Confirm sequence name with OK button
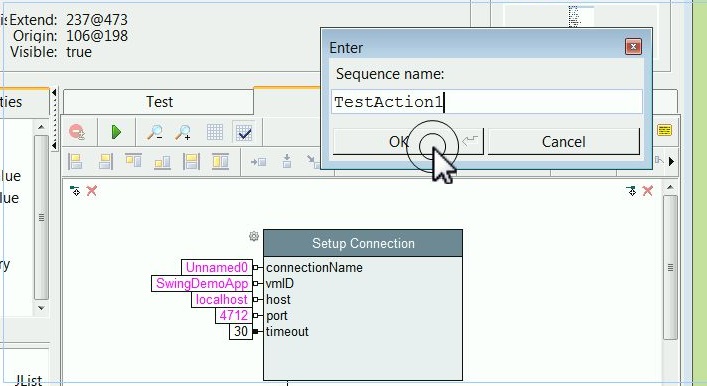This screenshot has width=707, height=386. [408, 142]
